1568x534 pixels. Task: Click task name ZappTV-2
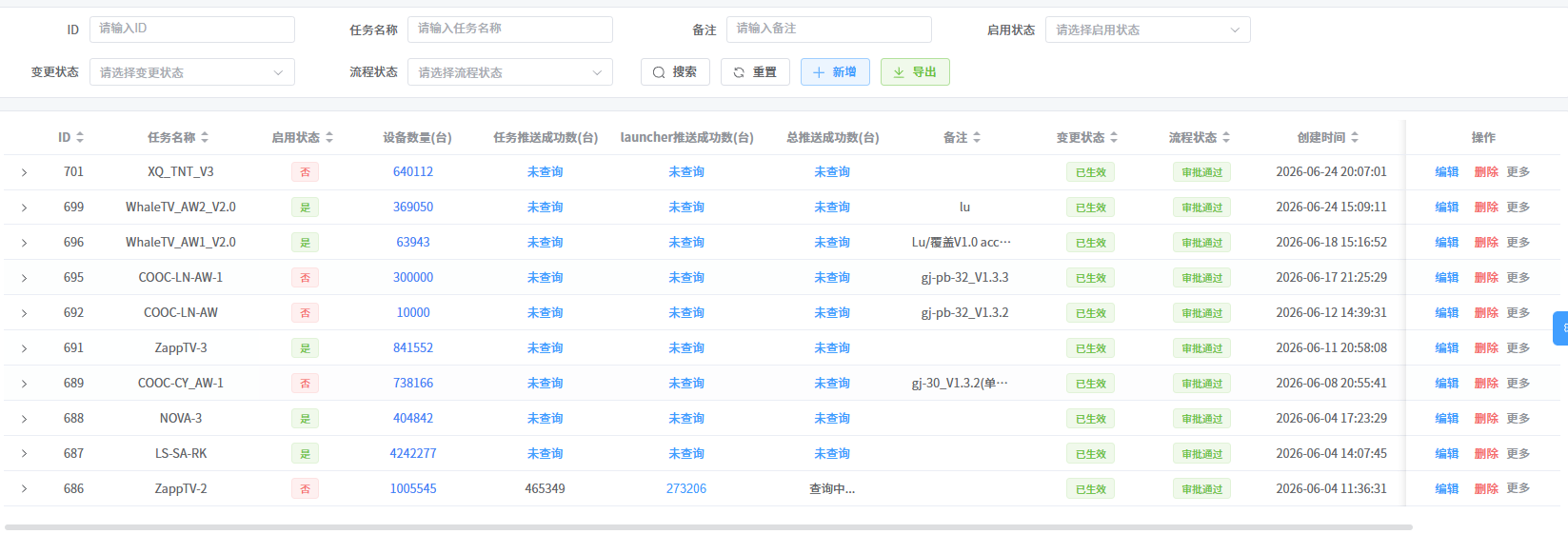click(181, 489)
